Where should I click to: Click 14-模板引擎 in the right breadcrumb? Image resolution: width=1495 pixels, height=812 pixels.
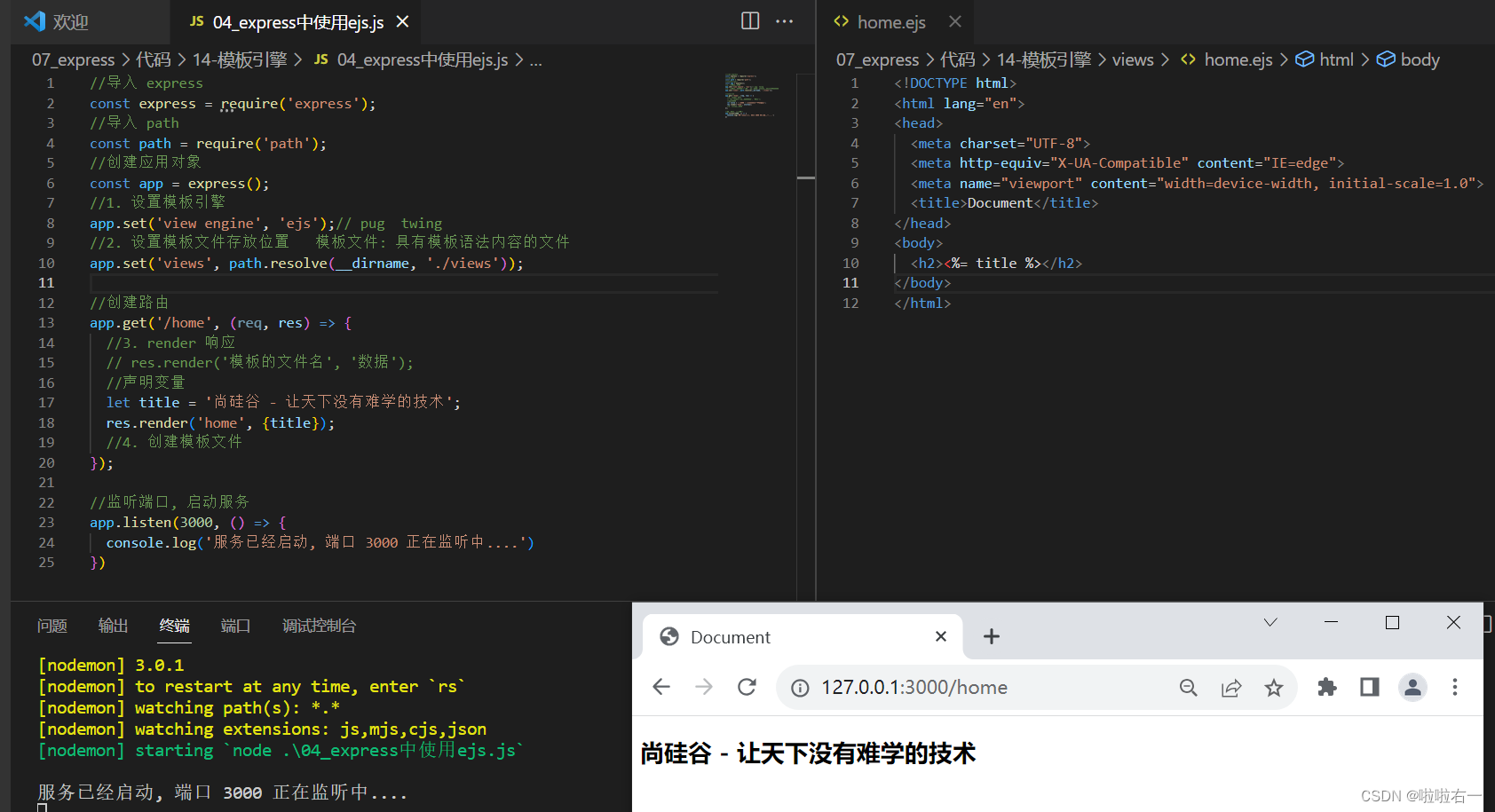pyautogui.click(x=1044, y=59)
